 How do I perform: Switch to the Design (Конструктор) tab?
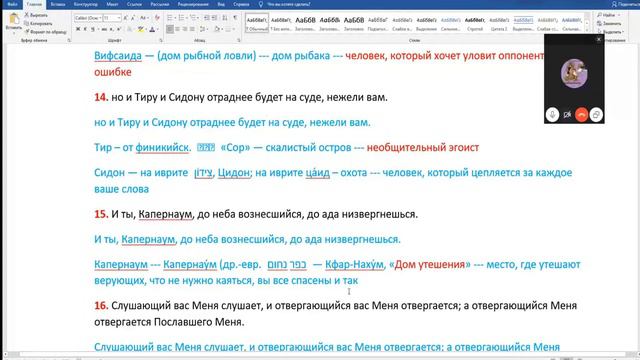[86, 4]
